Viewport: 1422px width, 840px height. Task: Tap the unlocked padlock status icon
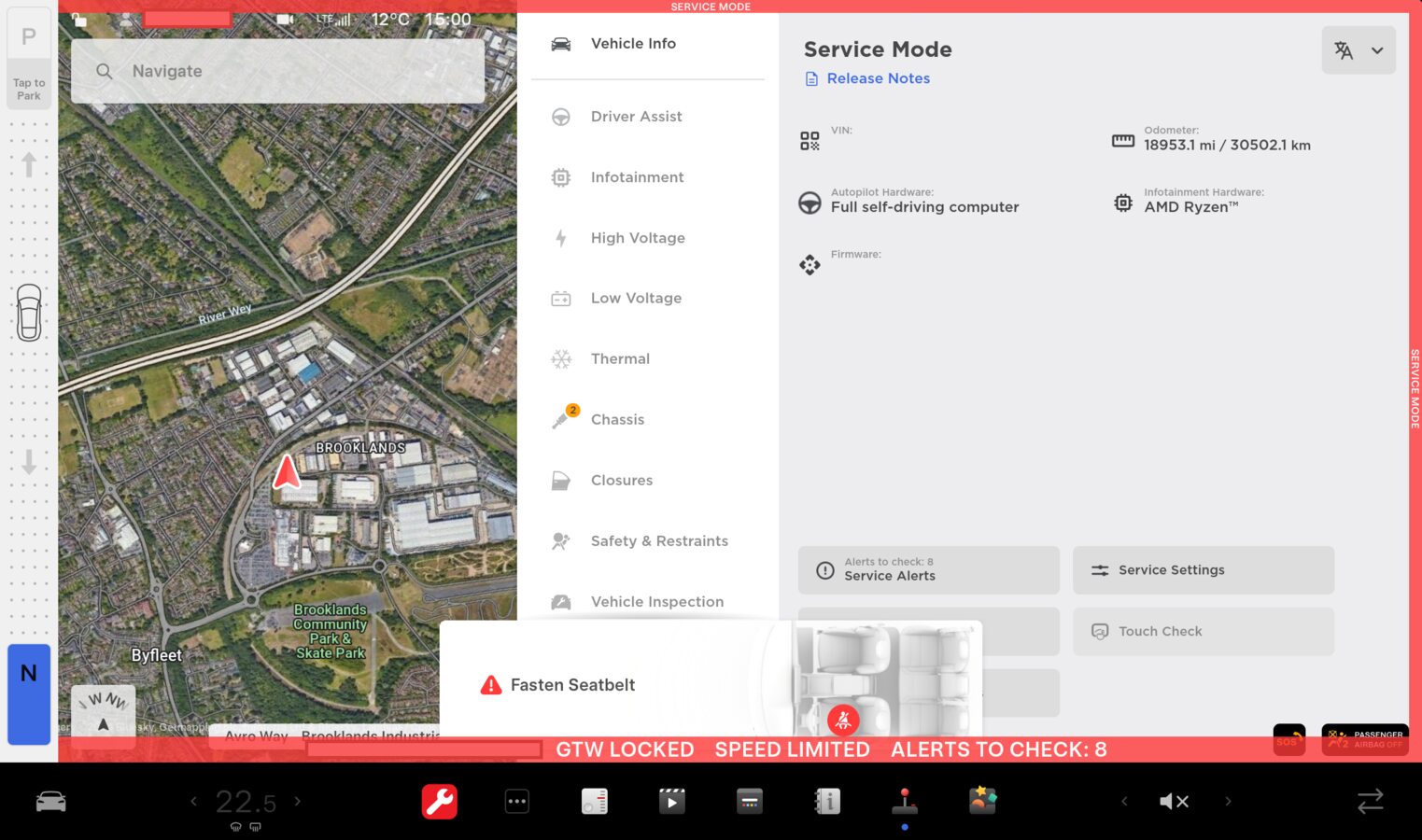(80, 19)
